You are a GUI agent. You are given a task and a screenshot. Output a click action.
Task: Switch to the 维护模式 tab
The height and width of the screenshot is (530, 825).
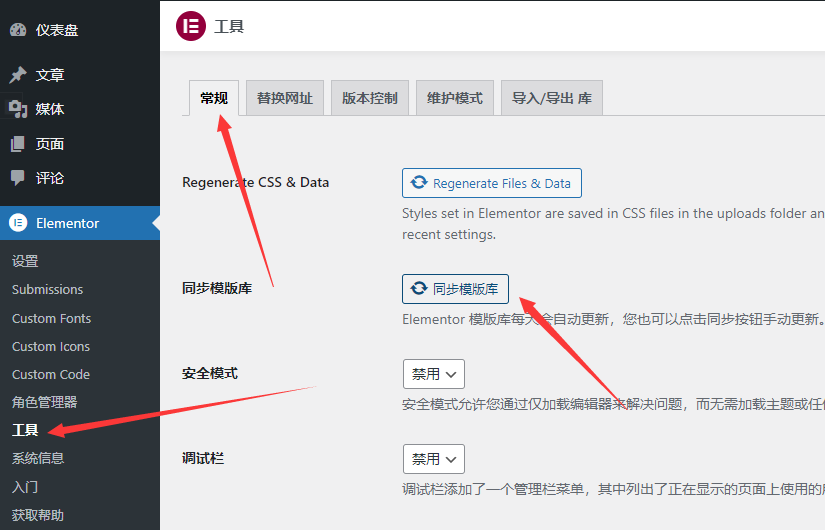[455, 98]
